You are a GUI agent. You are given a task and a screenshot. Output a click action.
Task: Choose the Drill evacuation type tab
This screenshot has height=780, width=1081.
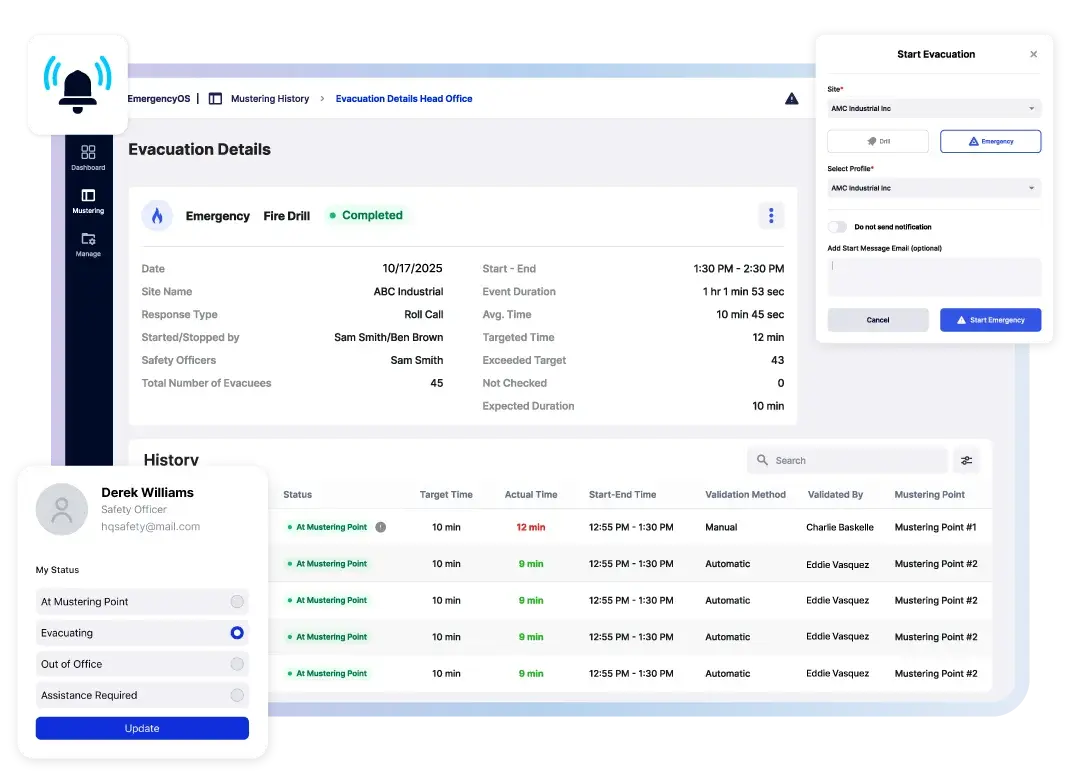pyautogui.click(x=878, y=141)
